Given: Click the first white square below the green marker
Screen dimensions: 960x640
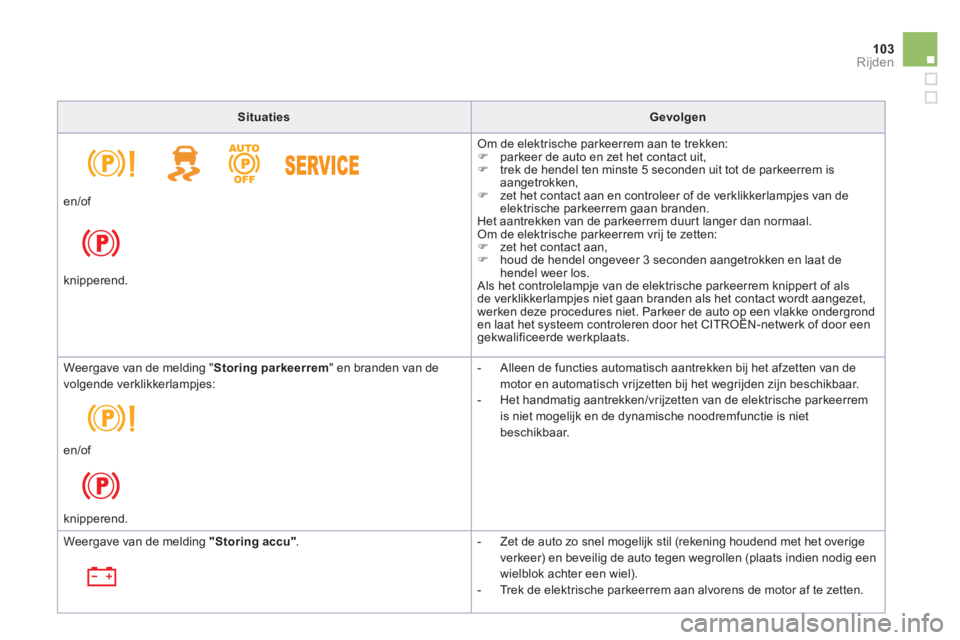Looking at the screenshot, I should (930, 78).
